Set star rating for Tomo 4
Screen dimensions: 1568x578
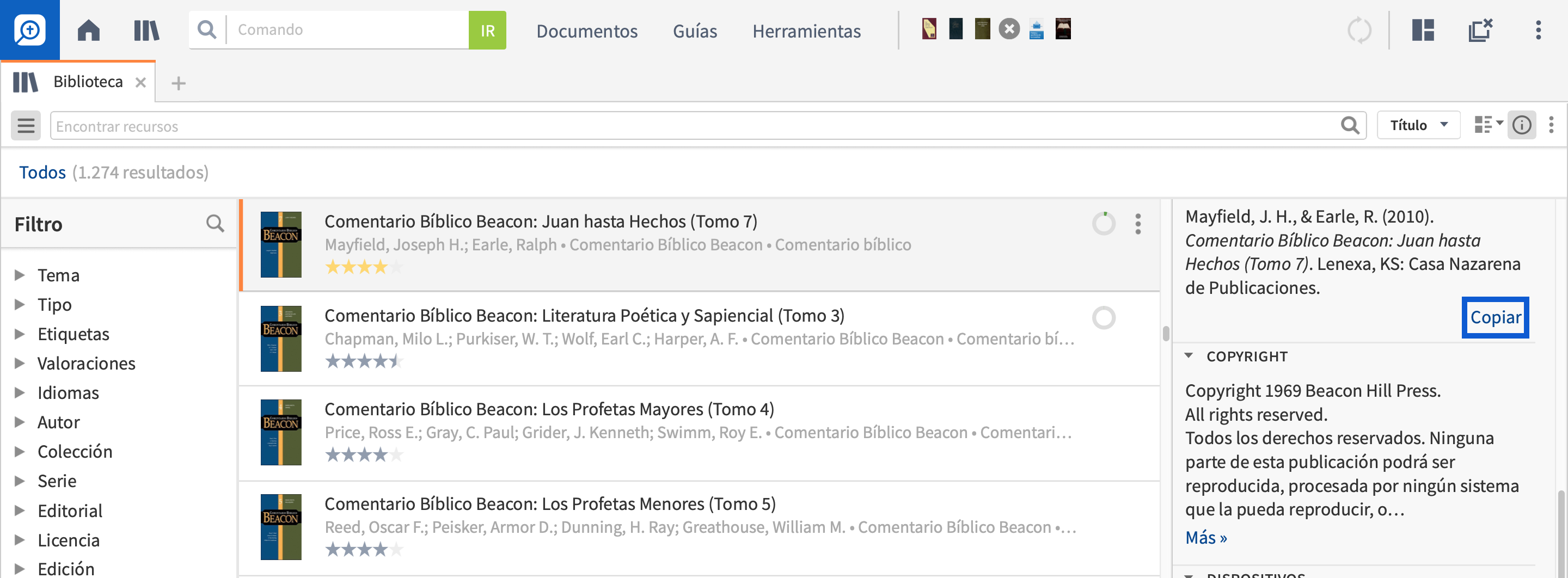(x=363, y=455)
